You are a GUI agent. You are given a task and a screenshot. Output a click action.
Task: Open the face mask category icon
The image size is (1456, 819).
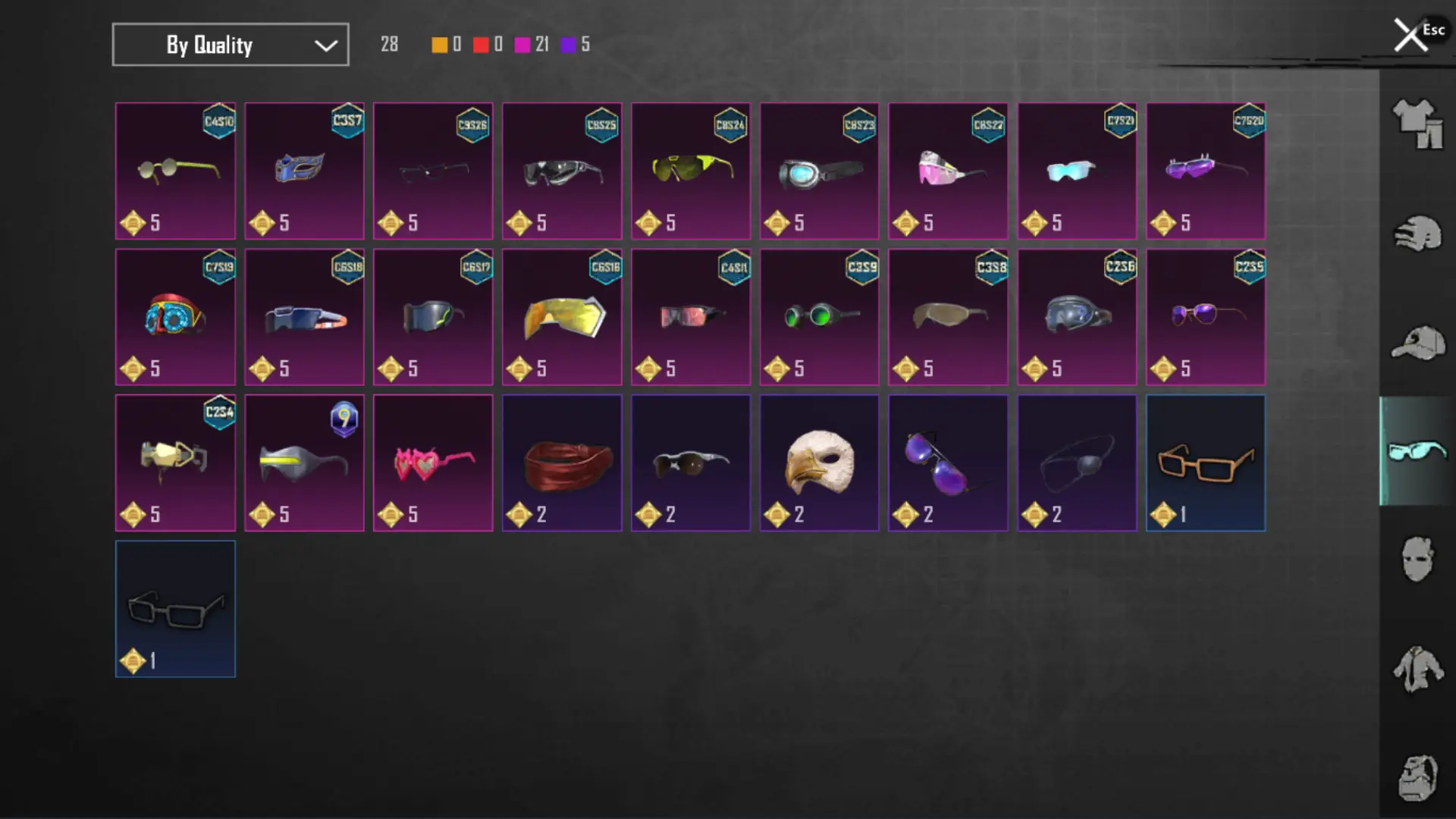[x=1417, y=559]
